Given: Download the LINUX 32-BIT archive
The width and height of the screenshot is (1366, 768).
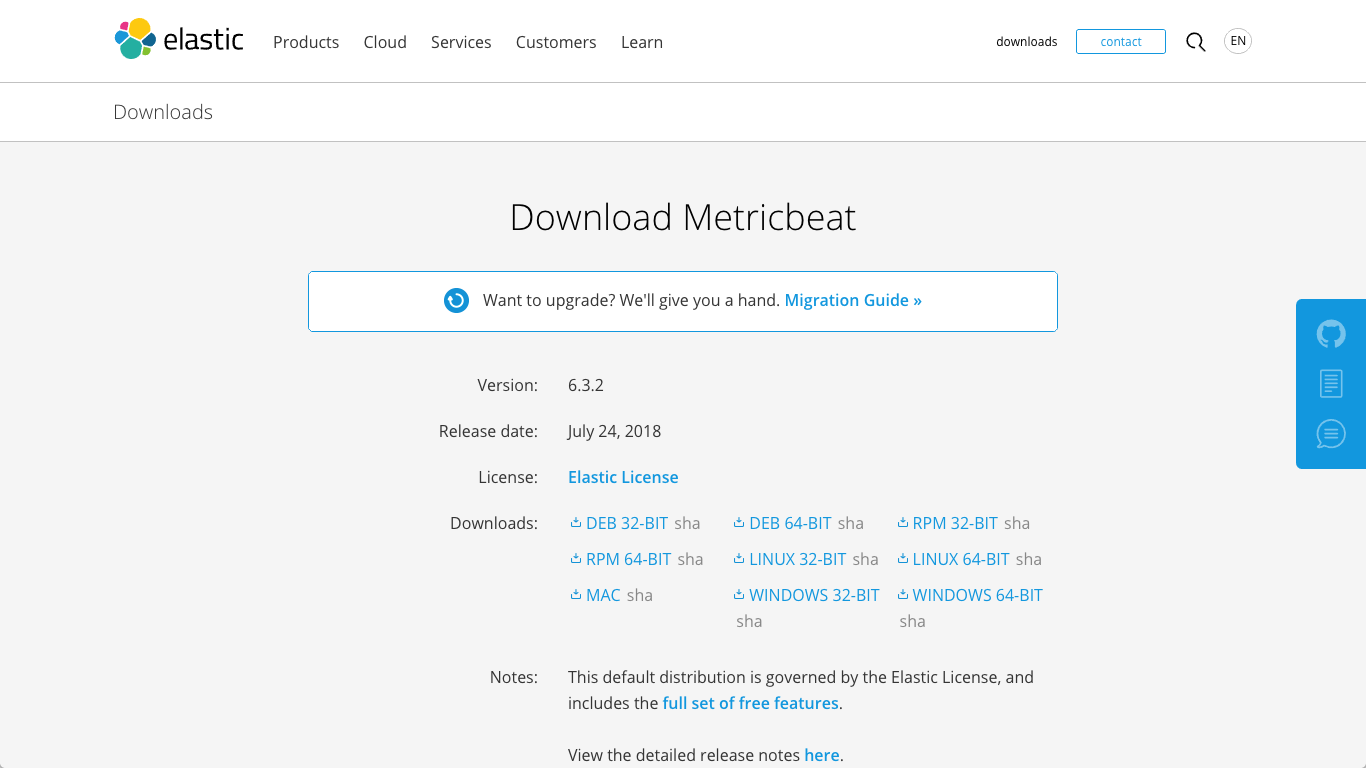Looking at the screenshot, I should (x=798, y=559).
